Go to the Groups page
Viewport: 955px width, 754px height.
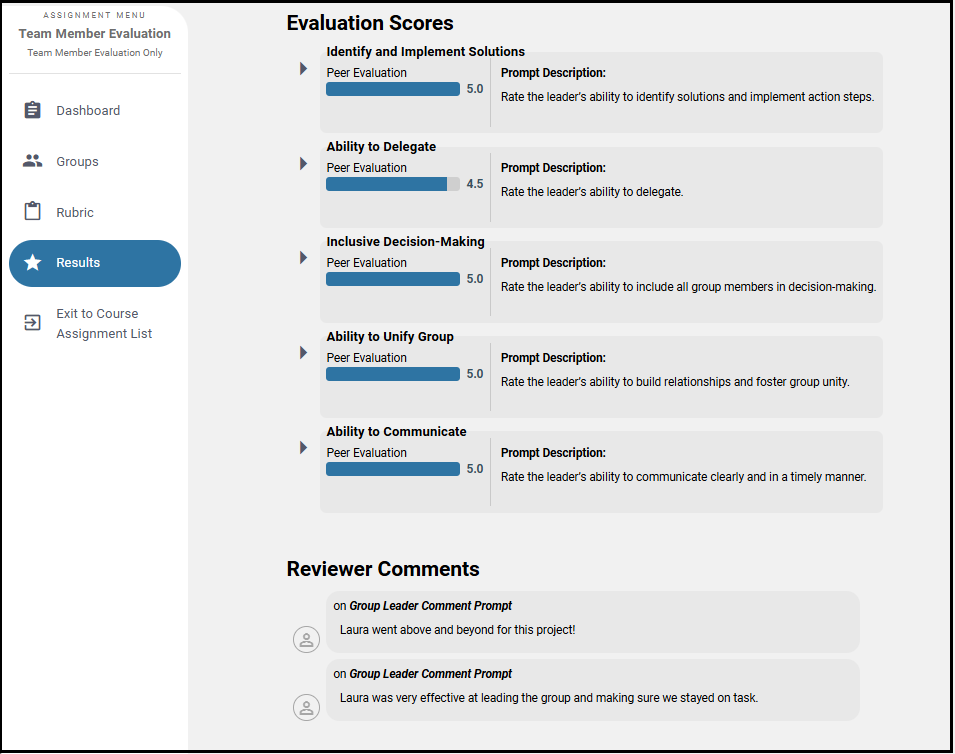click(x=78, y=162)
